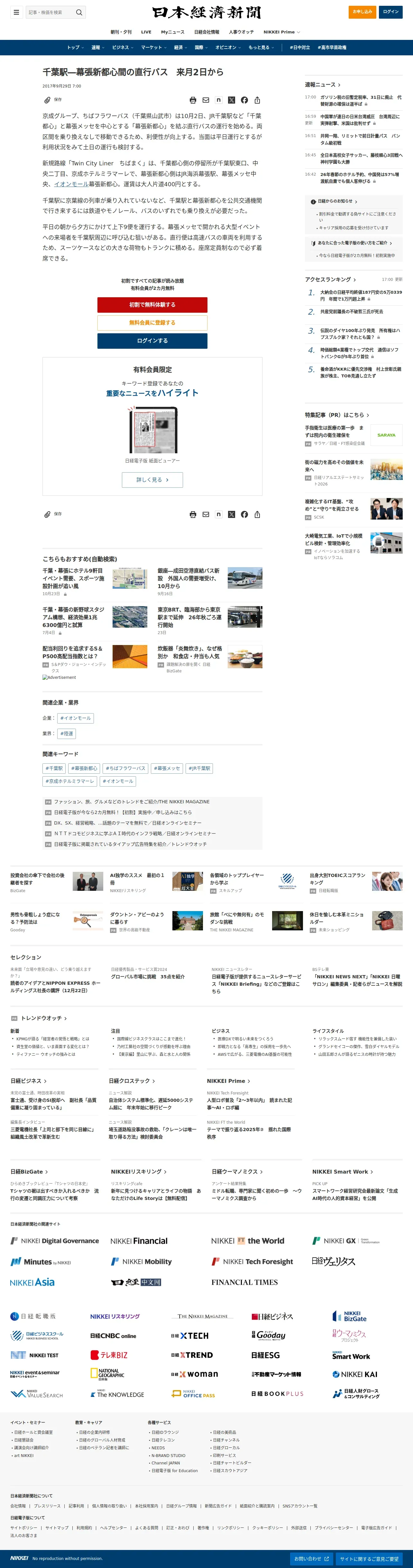Open 朝刊・夕刊 menu item
This screenshot has height=1568, width=413.
[x=121, y=32]
